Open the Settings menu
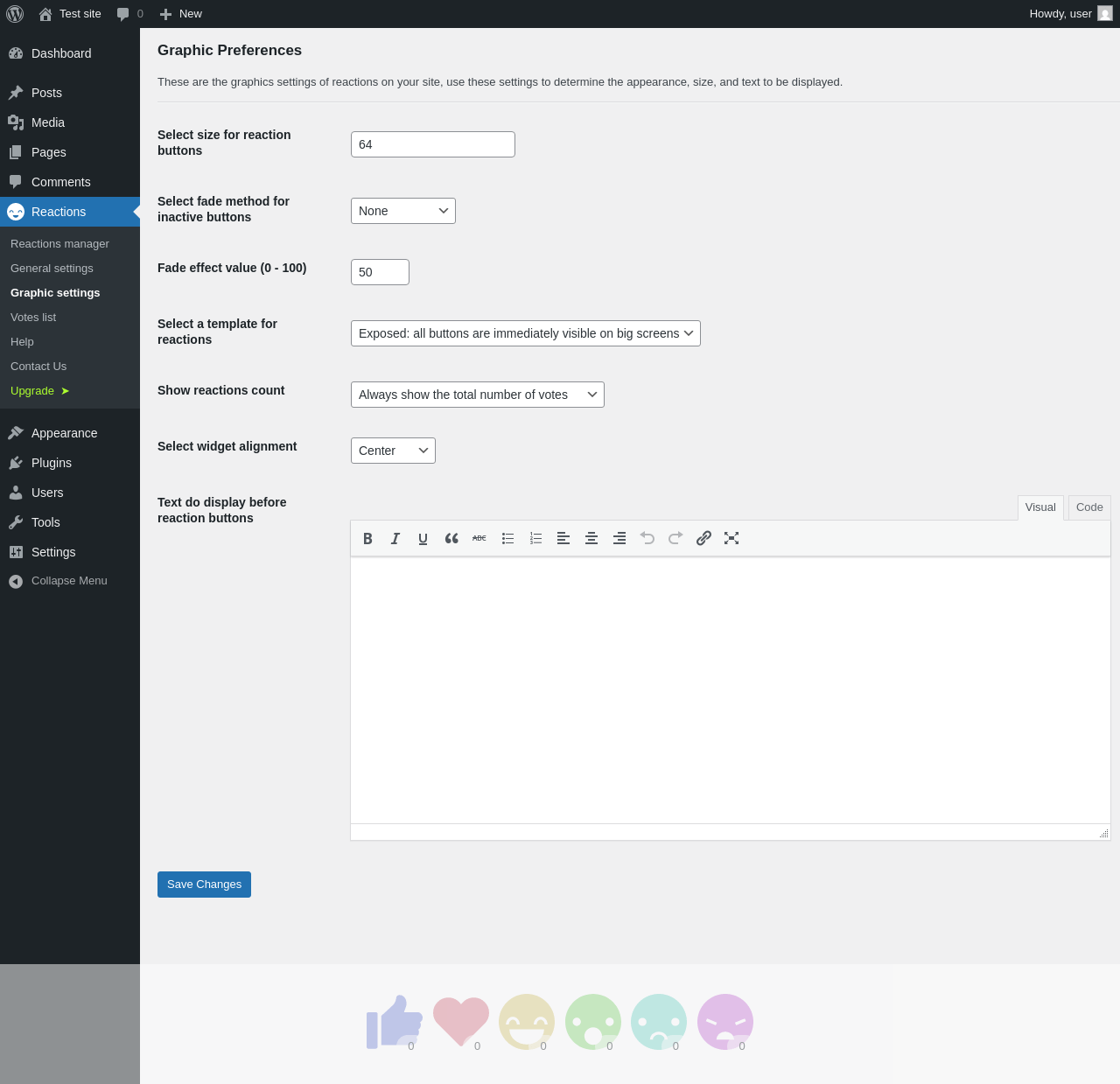This screenshot has width=1120, height=1084. tap(70, 552)
